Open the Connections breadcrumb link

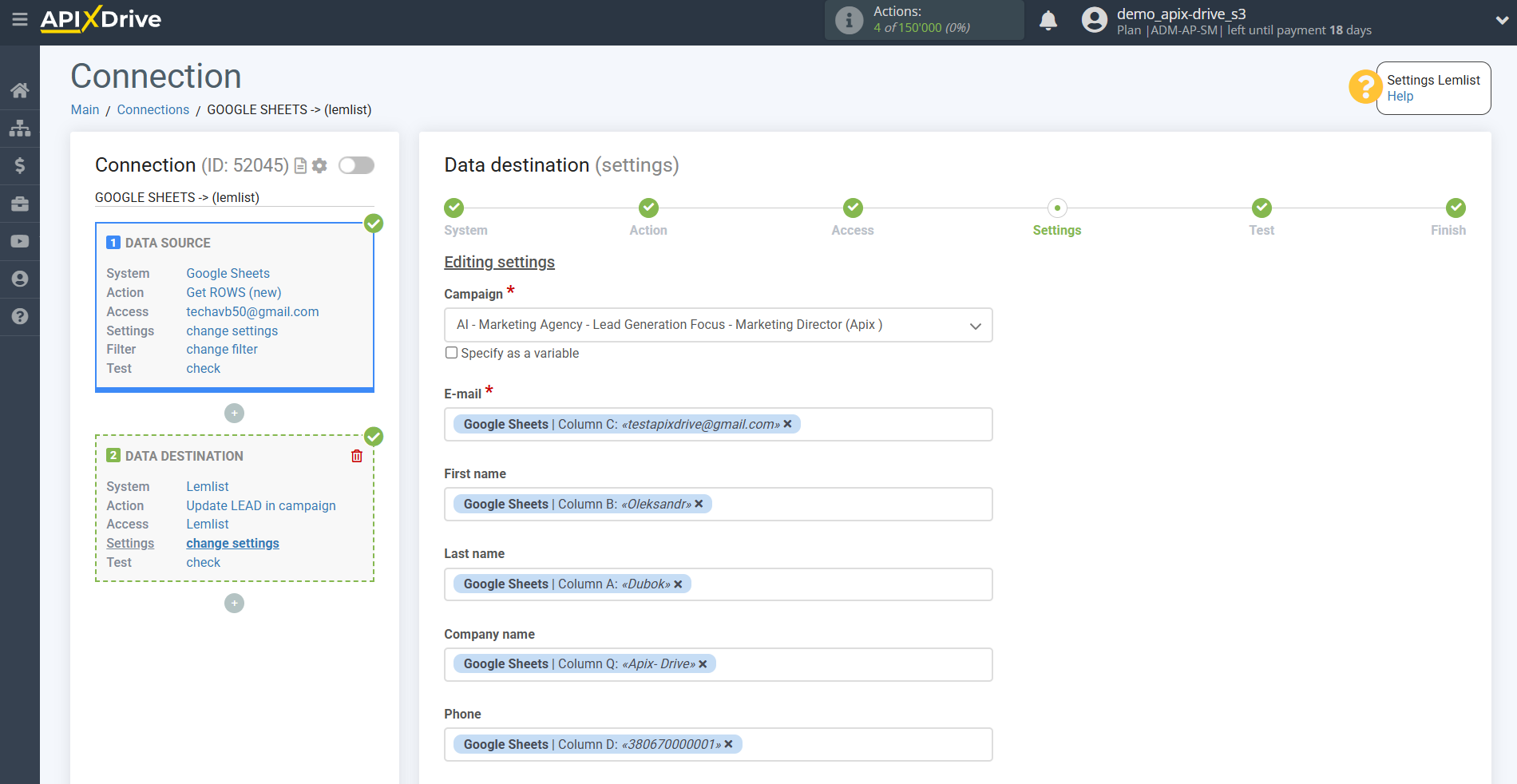click(153, 109)
